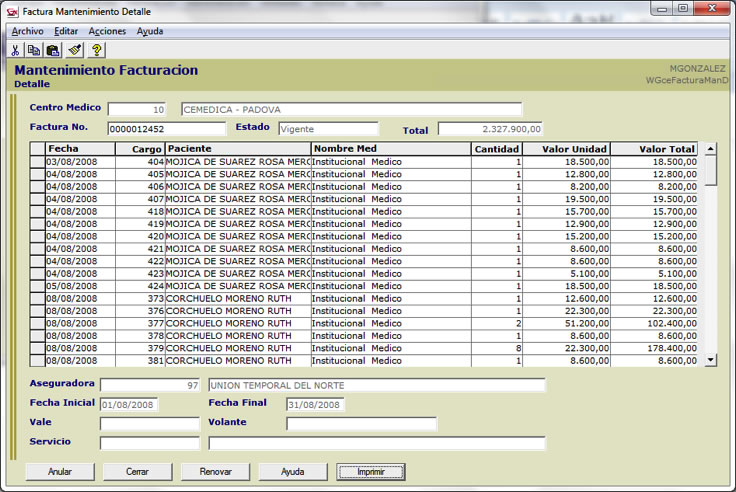Click the Fecha column header
736x492 pixels.
(x=80, y=149)
